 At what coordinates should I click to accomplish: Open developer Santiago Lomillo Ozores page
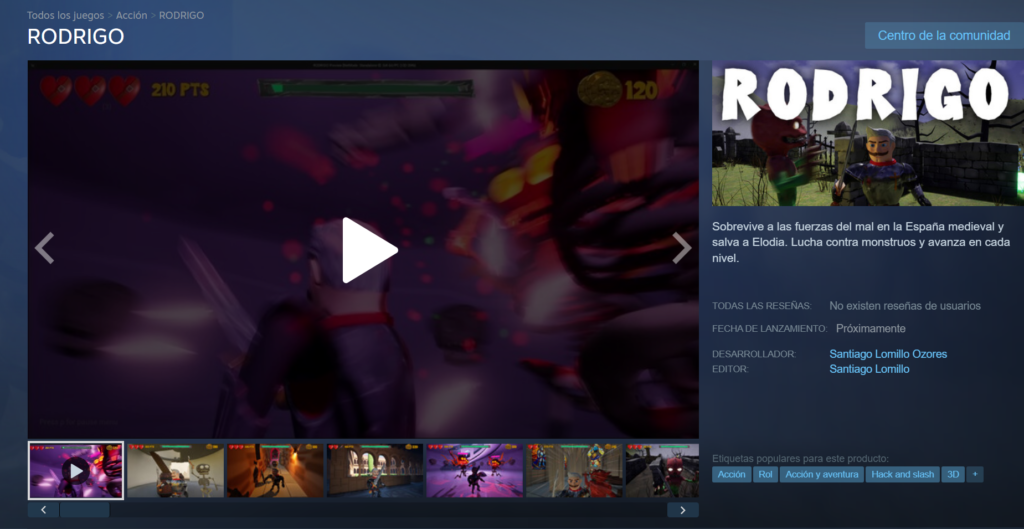pyautogui.click(x=888, y=354)
